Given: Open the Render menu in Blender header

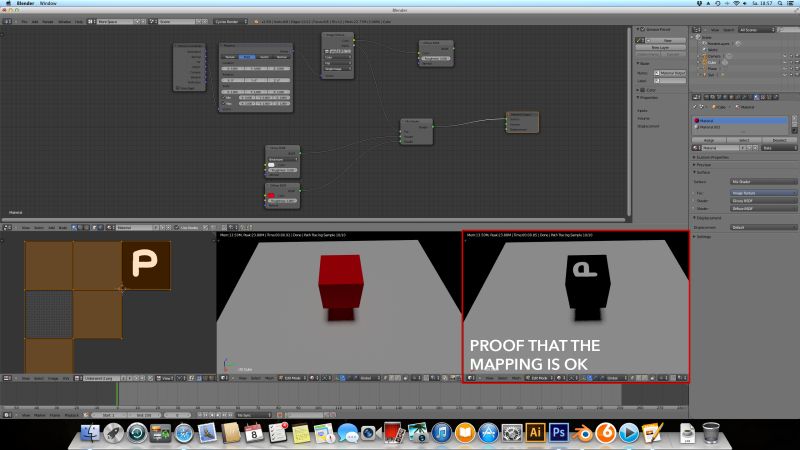Looking at the screenshot, I should [x=48, y=21].
